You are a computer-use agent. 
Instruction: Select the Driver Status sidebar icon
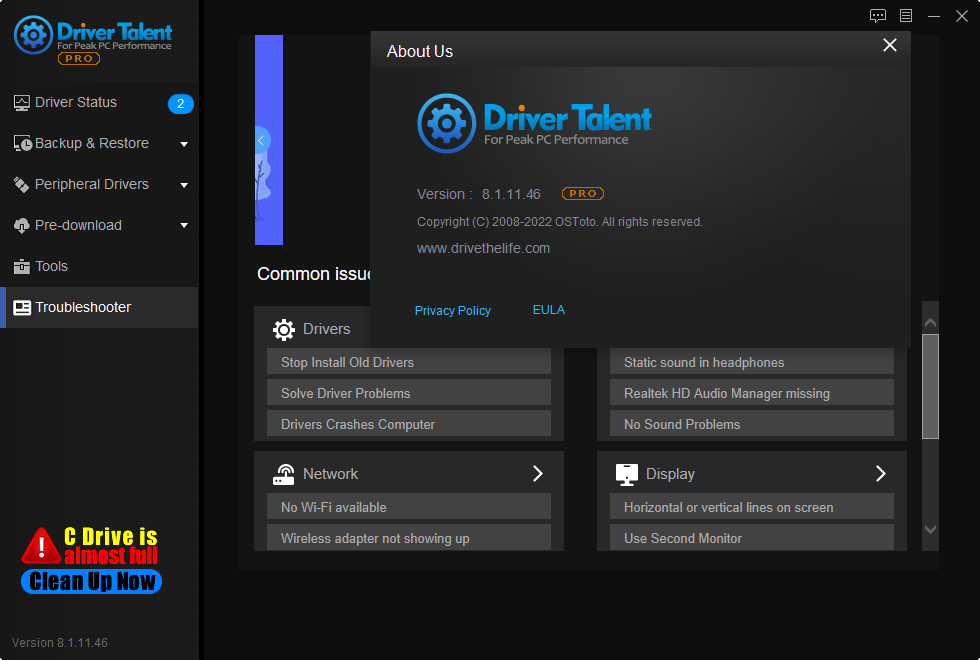pyautogui.click(x=22, y=102)
